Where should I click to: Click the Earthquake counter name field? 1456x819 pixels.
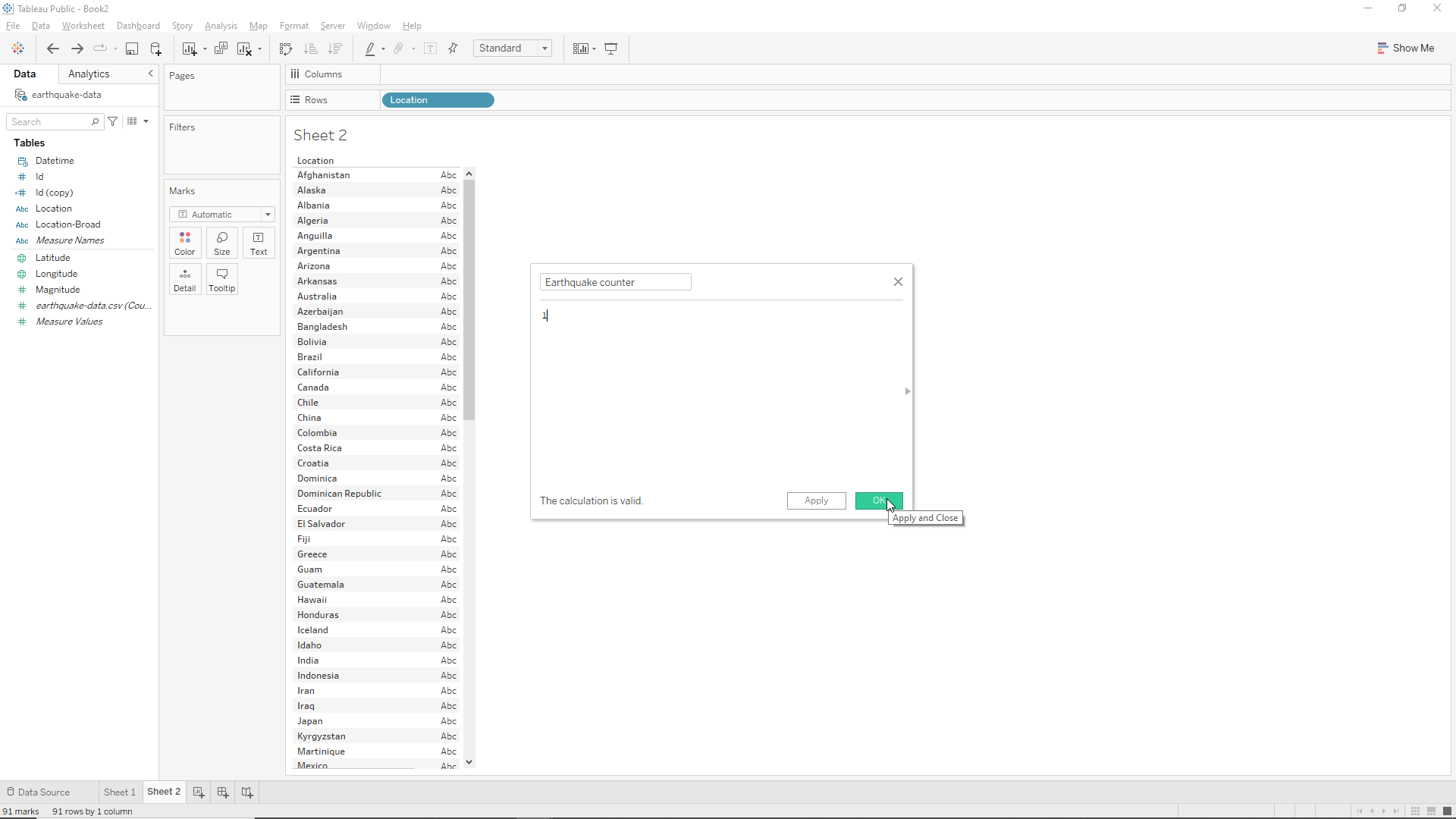tap(615, 282)
